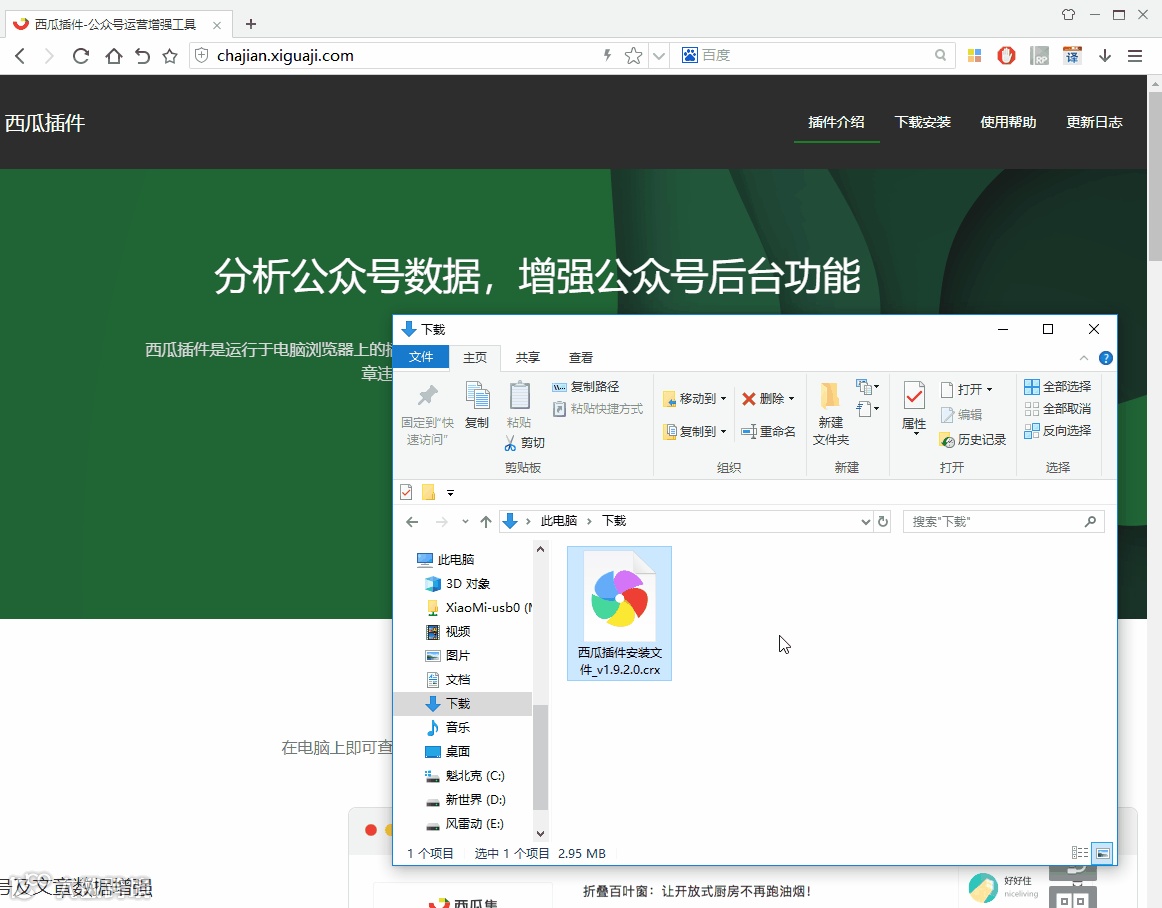The image size is (1162, 908).
Task: Expand the 删除 dropdown arrow
Action: click(791, 399)
